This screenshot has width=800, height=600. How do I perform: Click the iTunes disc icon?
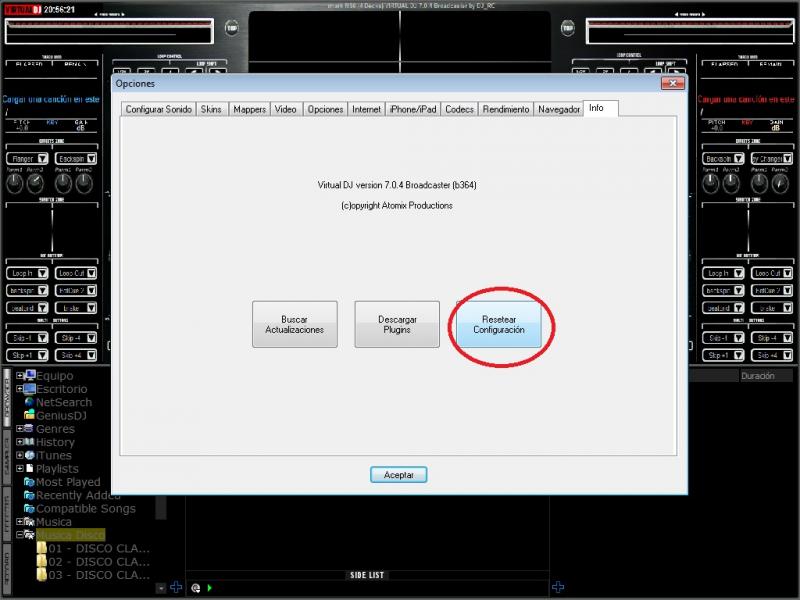click(x=30, y=455)
